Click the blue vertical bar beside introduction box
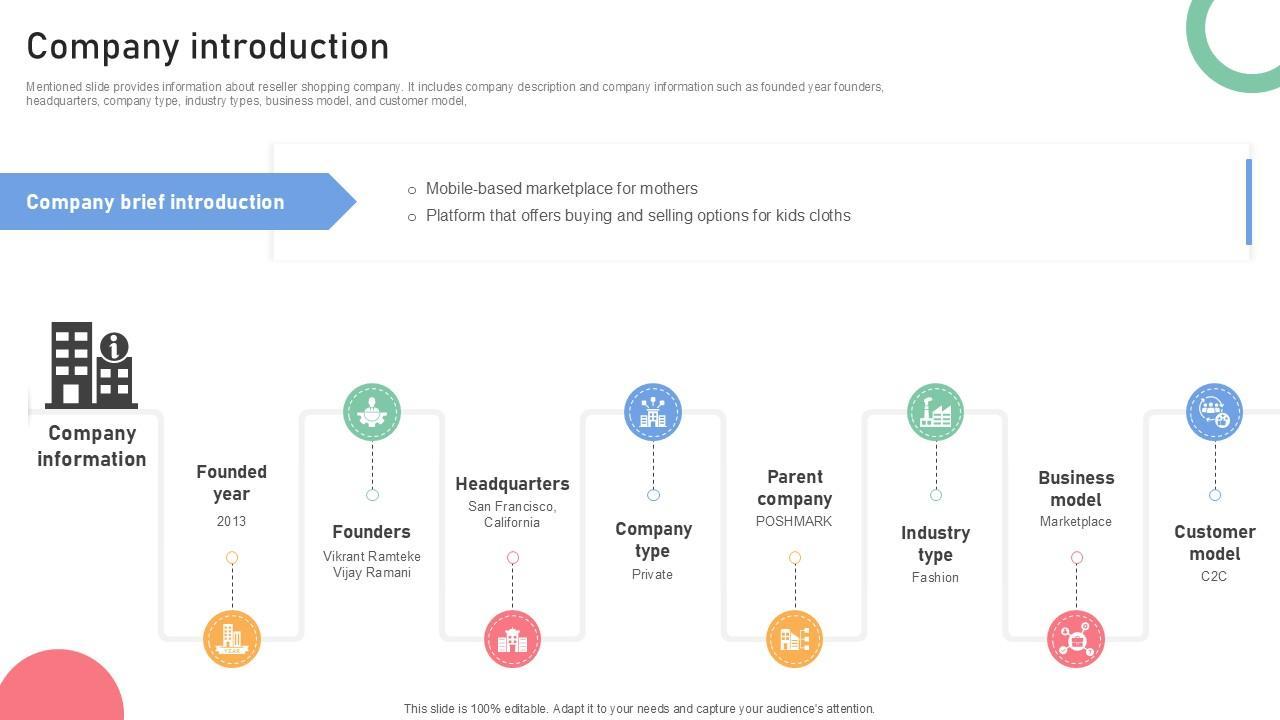The width and height of the screenshot is (1280, 720). pyautogui.click(x=1248, y=201)
